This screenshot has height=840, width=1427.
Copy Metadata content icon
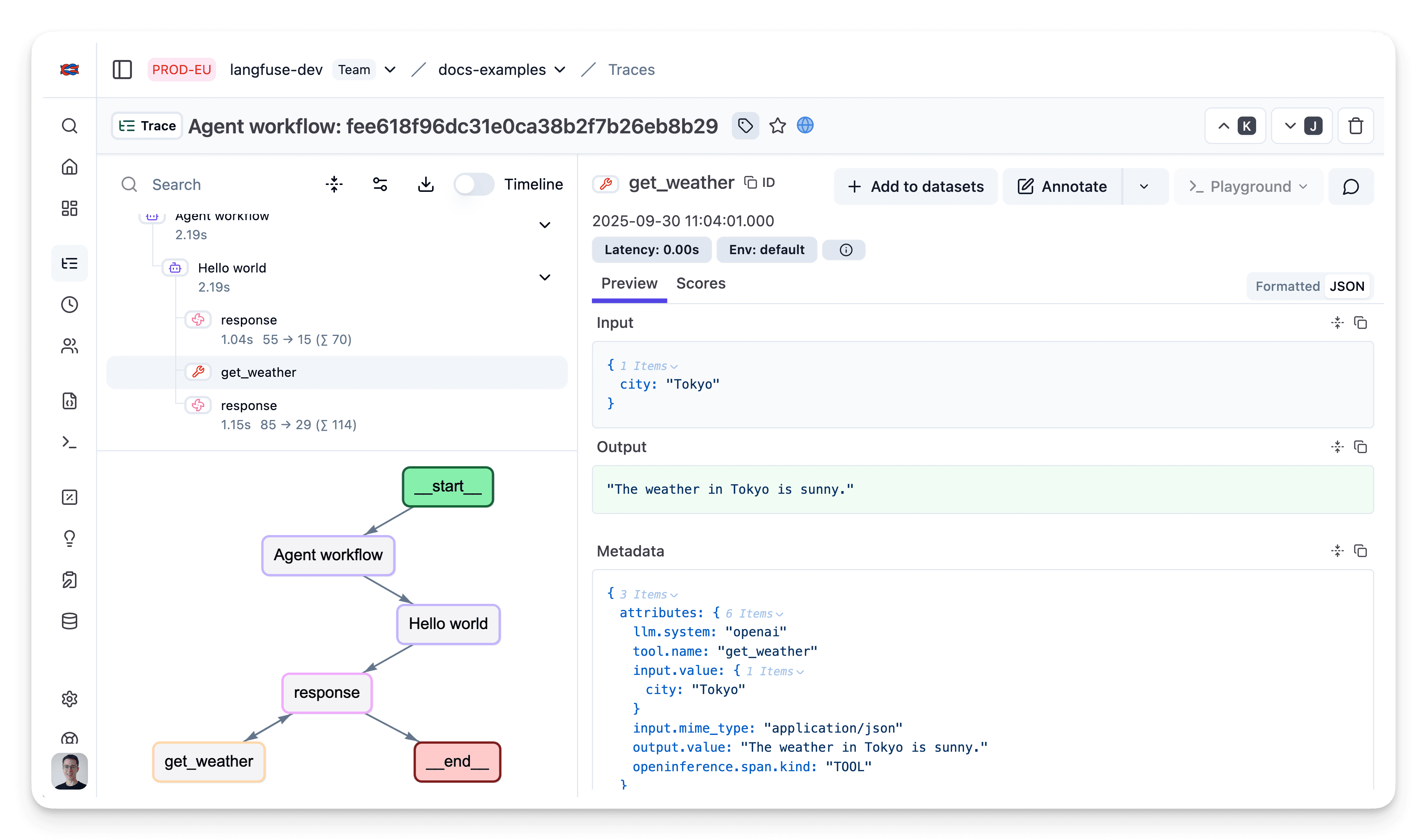[x=1361, y=551]
